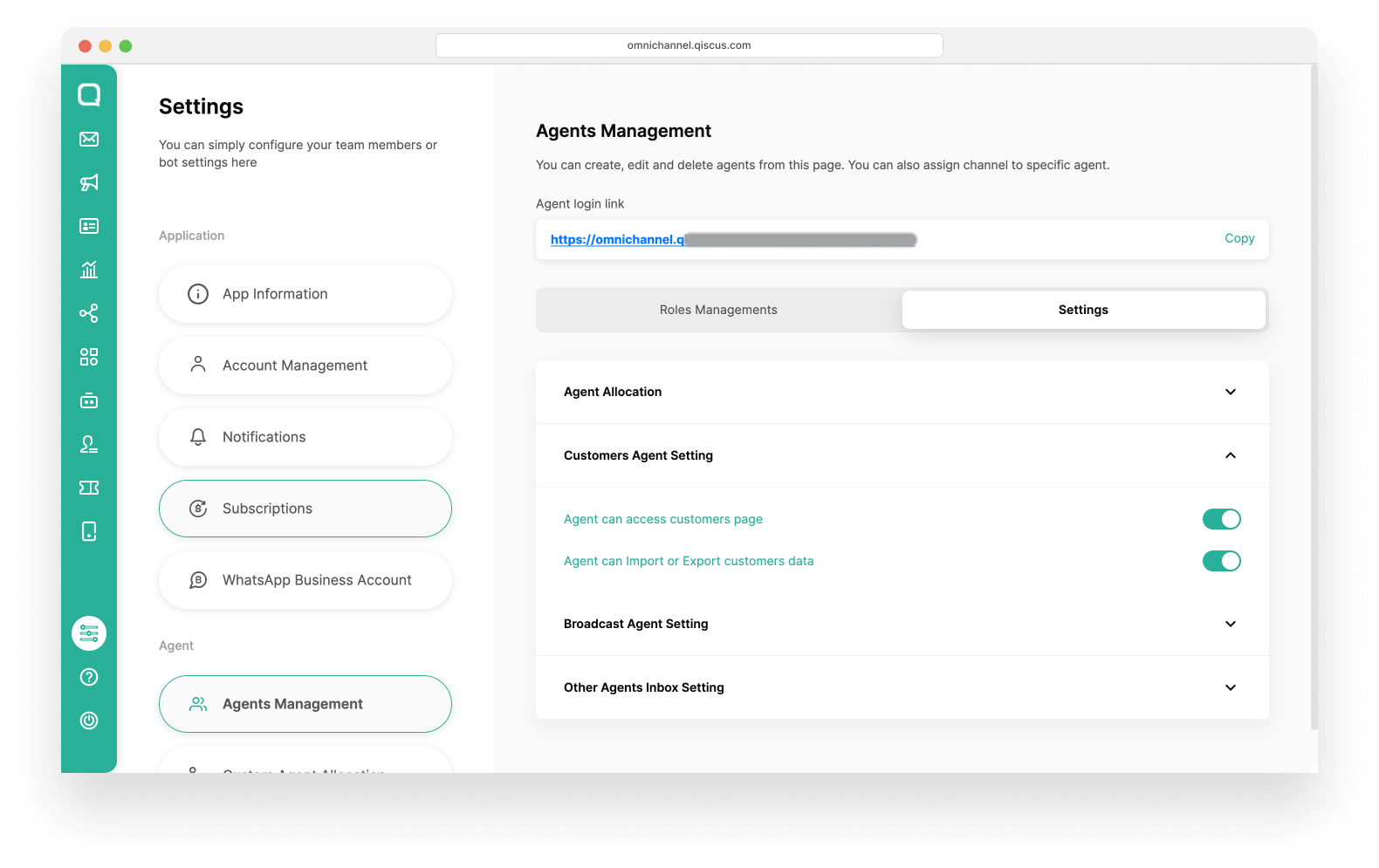Follow the https://omnichannel agent login link
Image resolution: width=1379 pixels, height=868 pixels.
733,239
